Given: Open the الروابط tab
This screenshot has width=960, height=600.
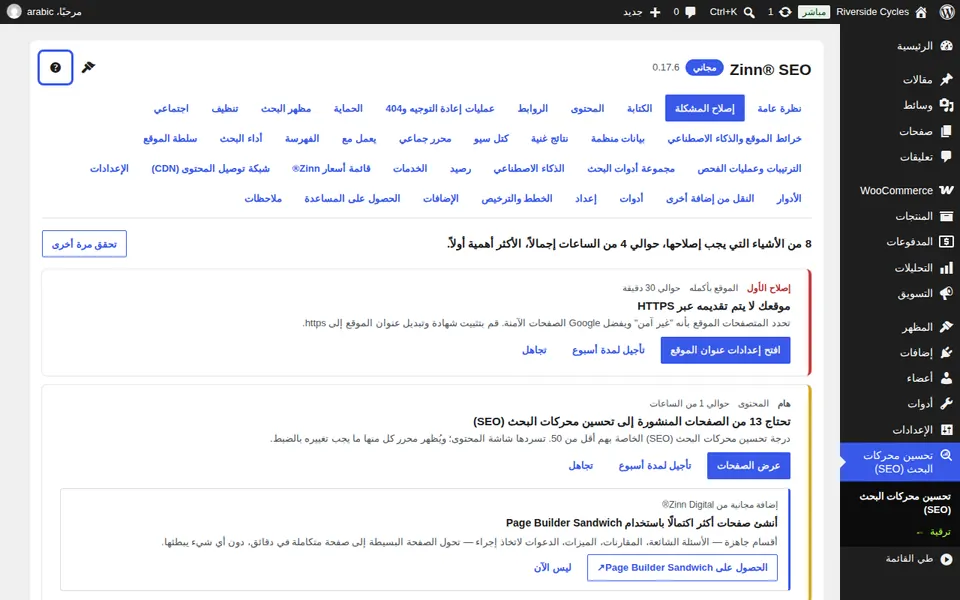Looking at the screenshot, I should [x=533, y=108].
